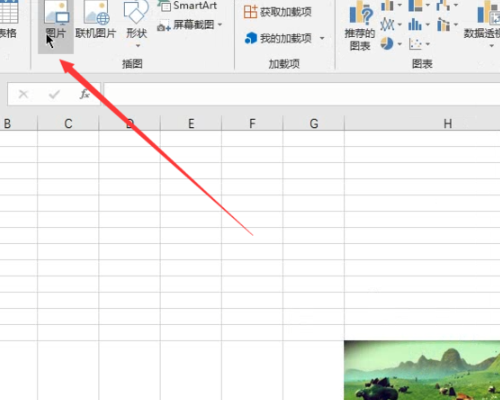The height and width of the screenshot is (400, 500).
Task: Expand the arrow under 形状
Action: [137, 46]
